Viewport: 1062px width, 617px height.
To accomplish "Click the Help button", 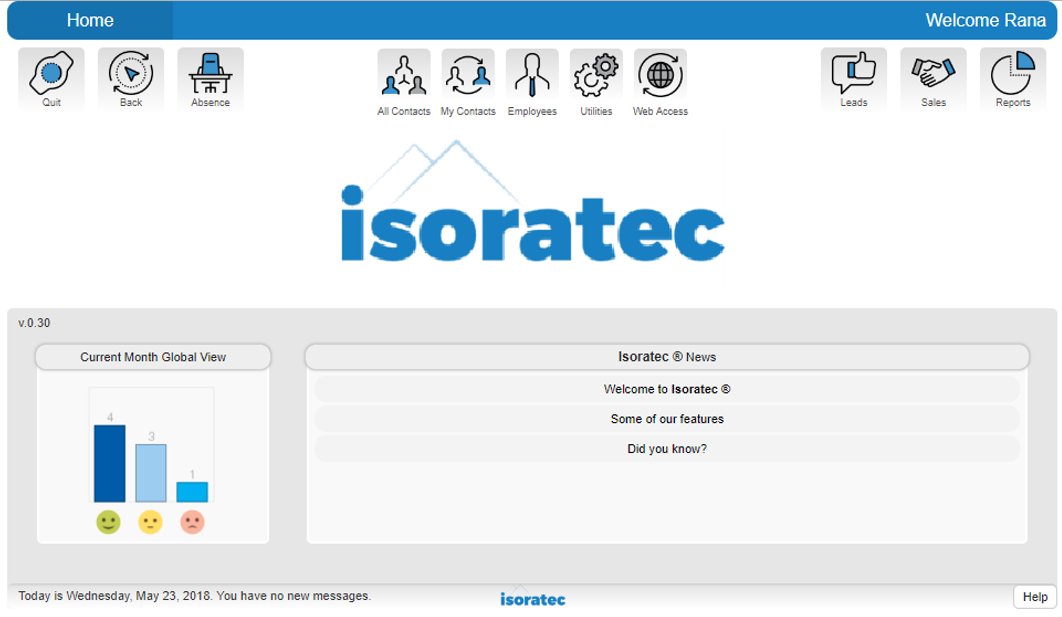I will 1035,597.
